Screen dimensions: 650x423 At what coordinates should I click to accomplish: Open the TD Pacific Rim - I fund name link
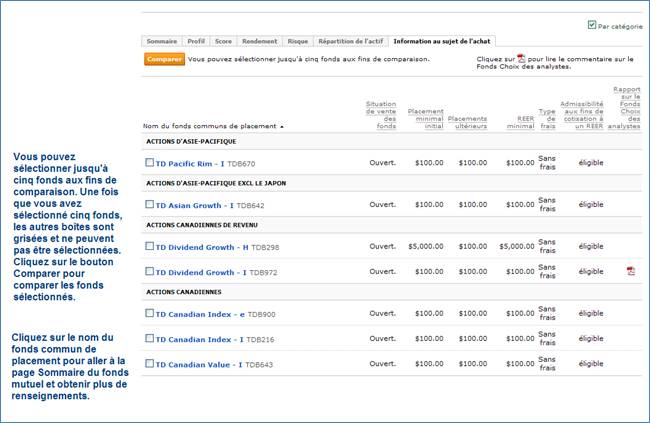190,162
